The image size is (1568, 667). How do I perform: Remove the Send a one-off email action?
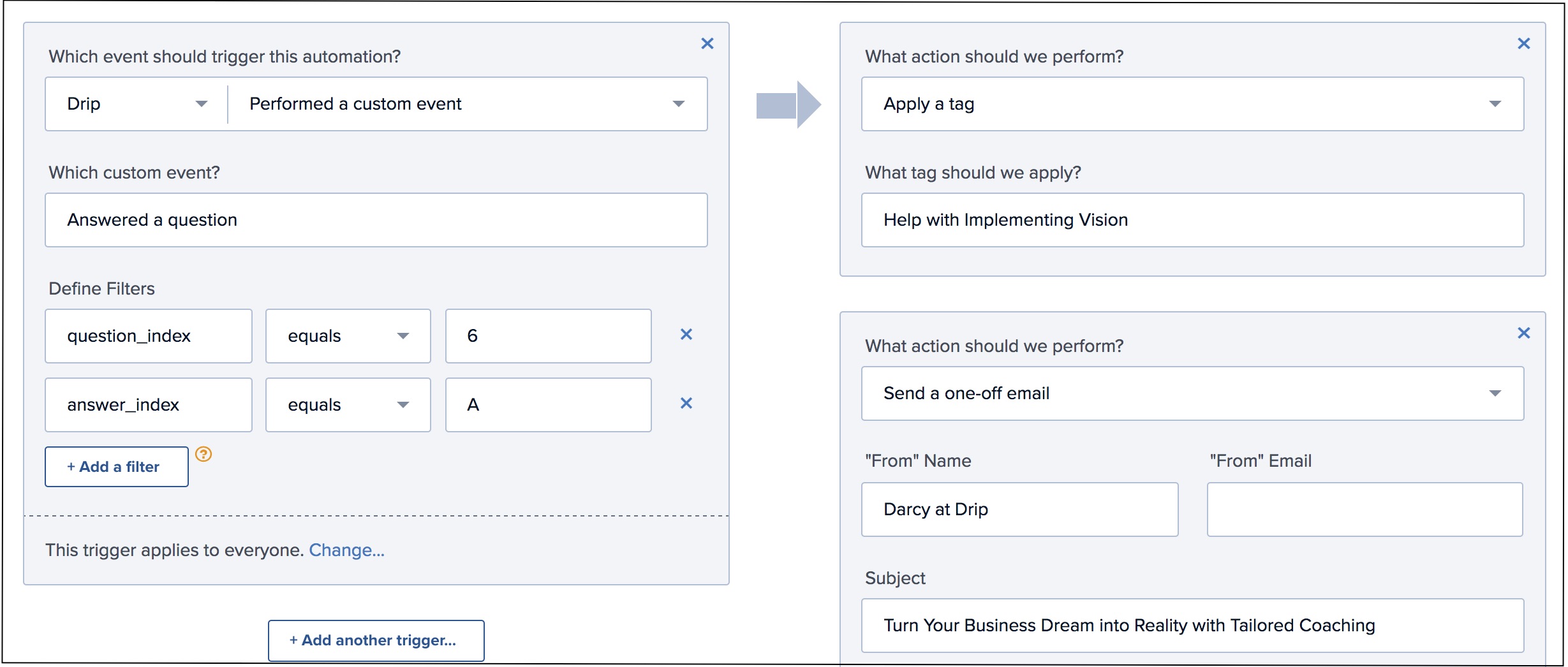[x=1523, y=333]
